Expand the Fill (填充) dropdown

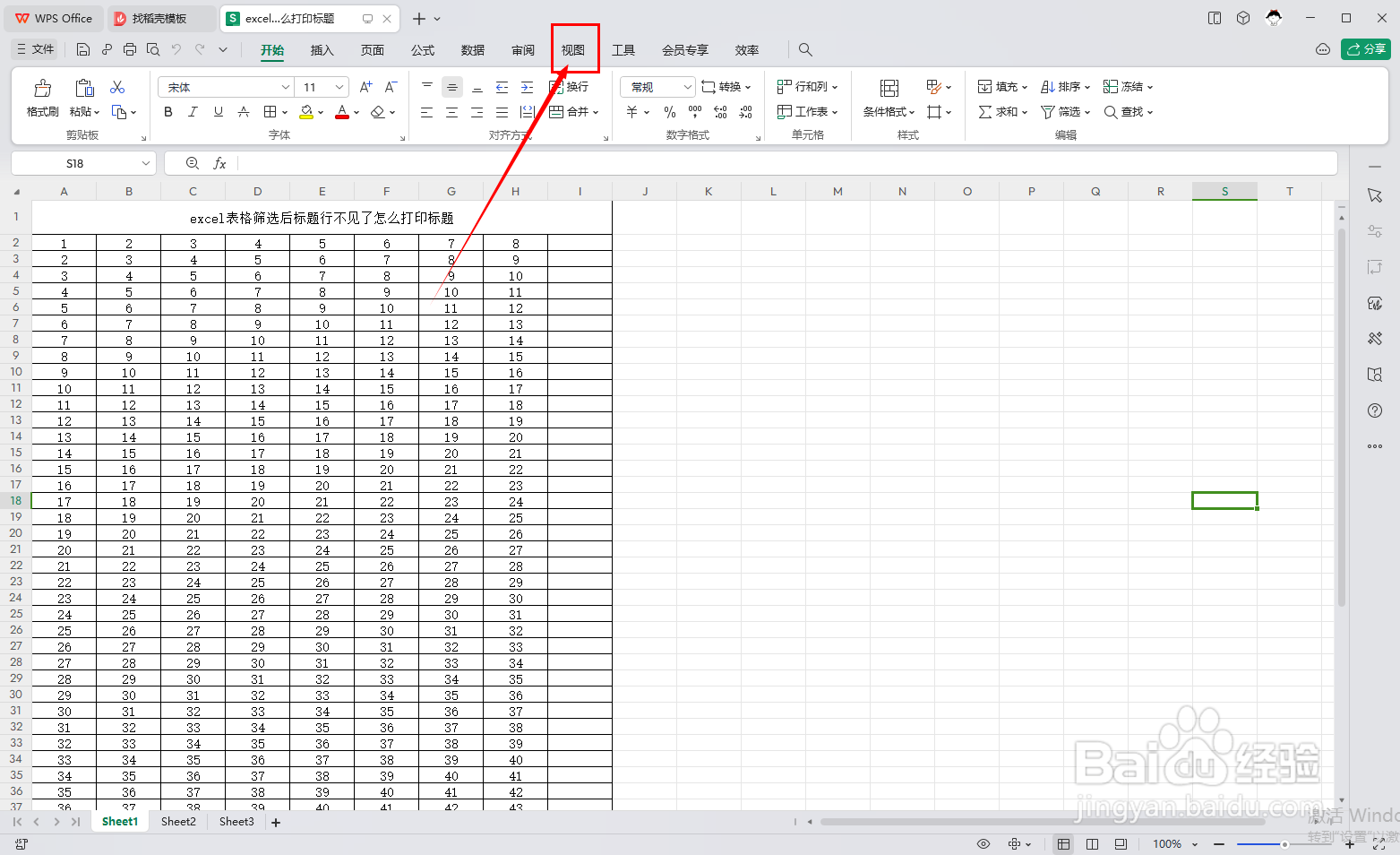[x=1025, y=87]
